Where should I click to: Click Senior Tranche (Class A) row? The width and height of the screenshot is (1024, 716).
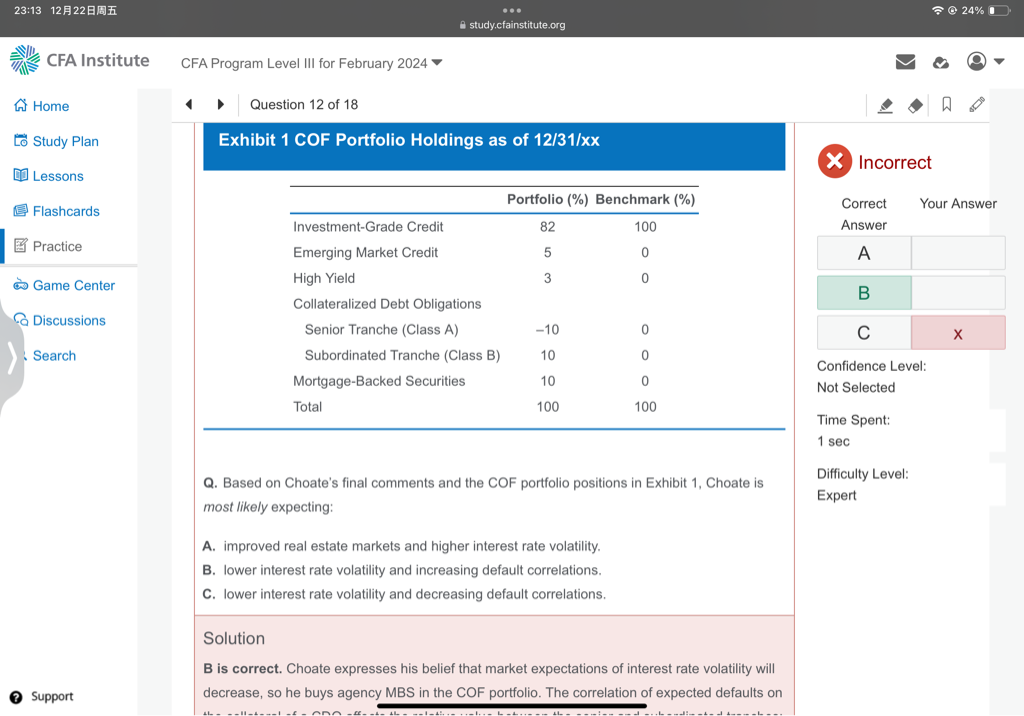pyautogui.click(x=381, y=330)
